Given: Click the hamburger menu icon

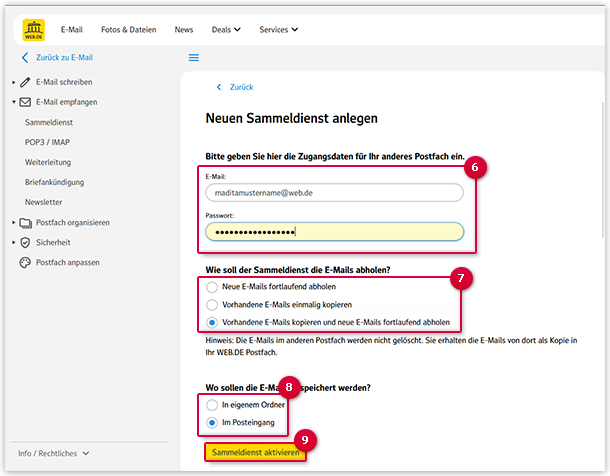Looking at the screenshot, I should (x=194, y=58).
